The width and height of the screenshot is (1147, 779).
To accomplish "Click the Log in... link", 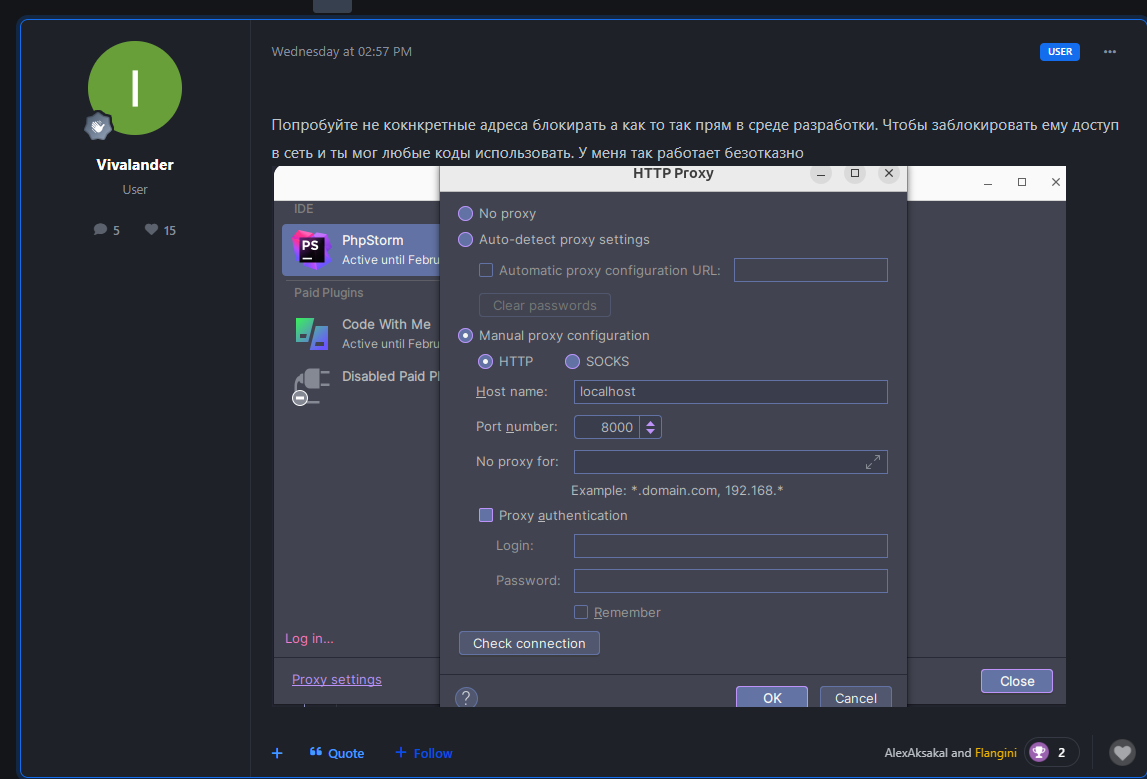I will [309, 639].
